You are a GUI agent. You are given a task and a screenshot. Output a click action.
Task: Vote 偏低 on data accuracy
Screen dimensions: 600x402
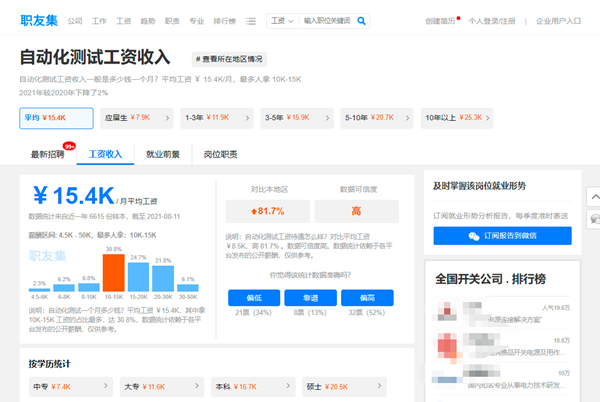point(254,298)
